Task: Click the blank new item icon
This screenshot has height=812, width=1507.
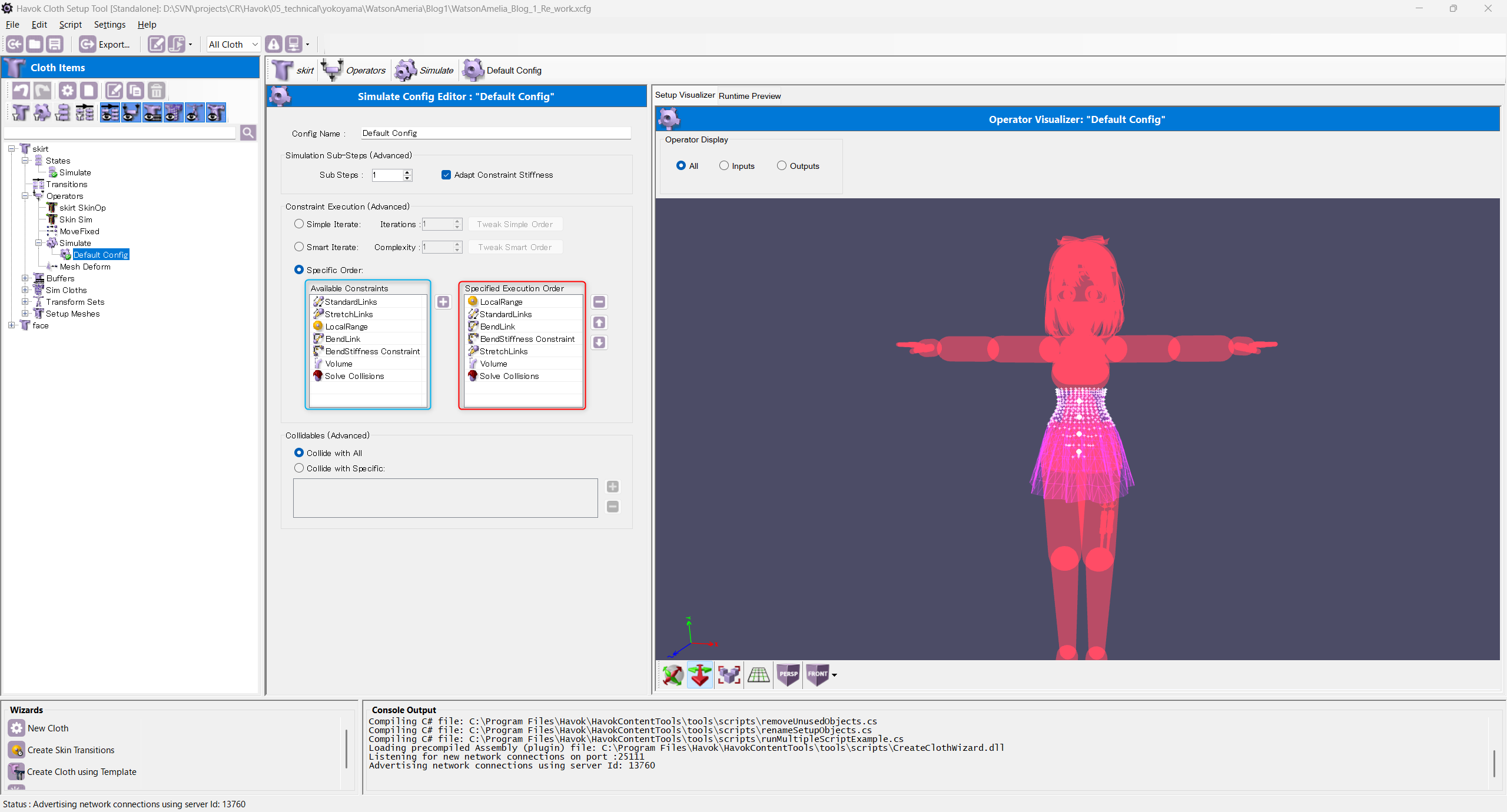Action: click(89, 91)
